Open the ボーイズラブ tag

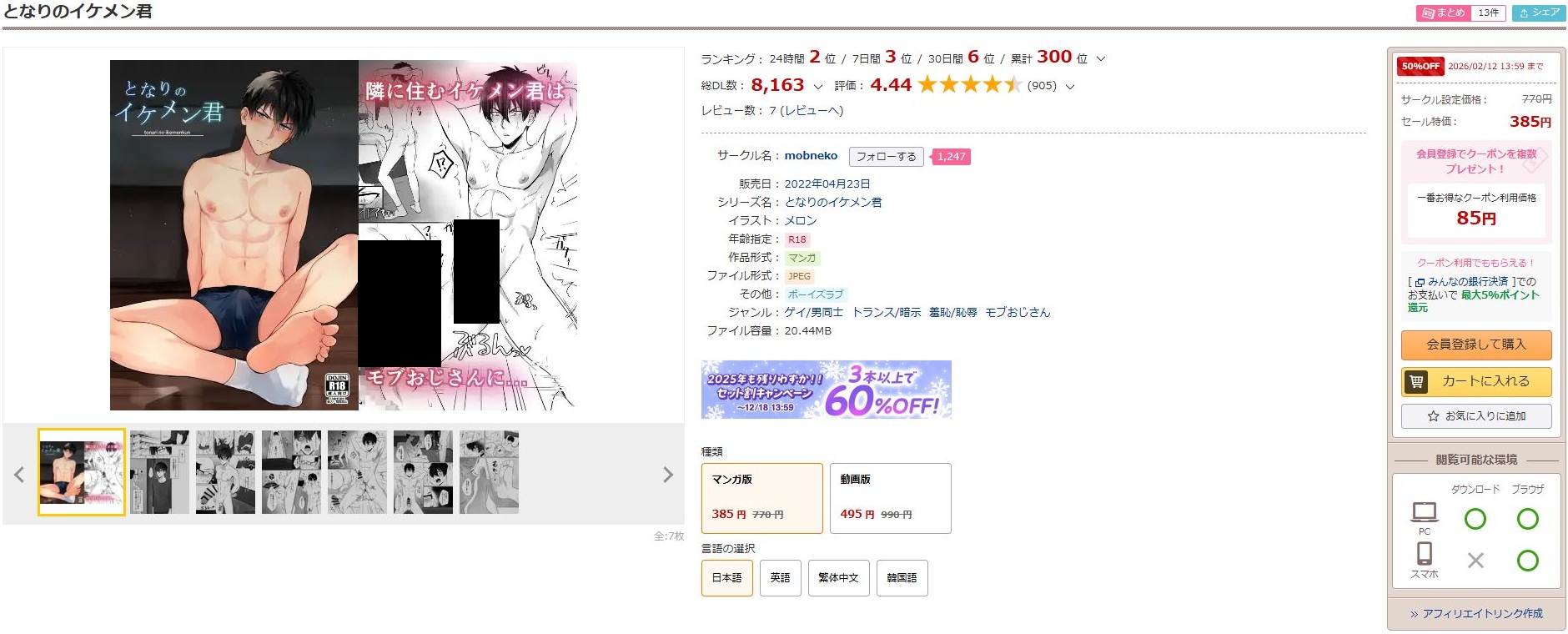(816, 294)
